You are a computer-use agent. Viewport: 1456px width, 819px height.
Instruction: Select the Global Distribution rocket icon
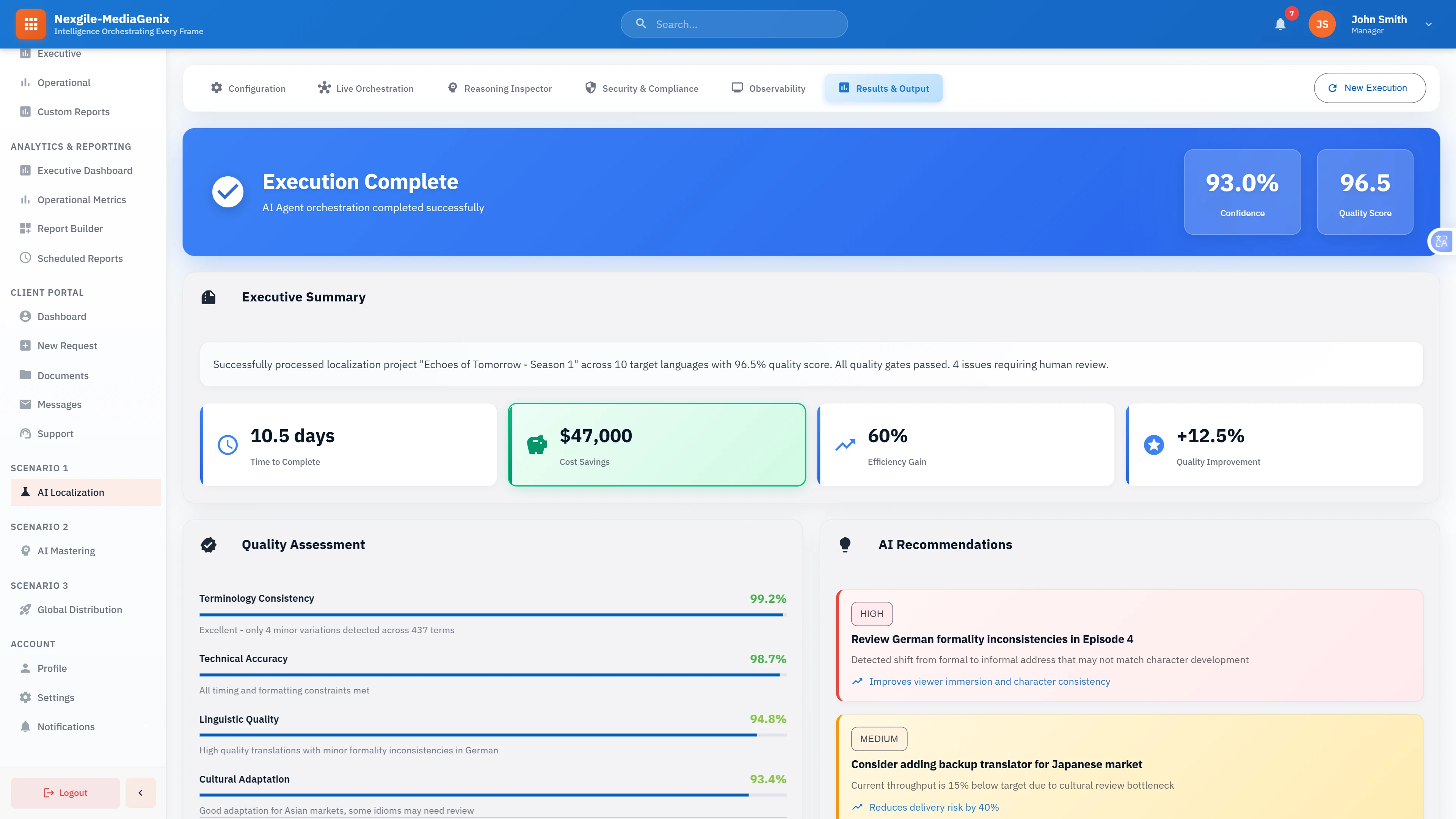(25, 609)
